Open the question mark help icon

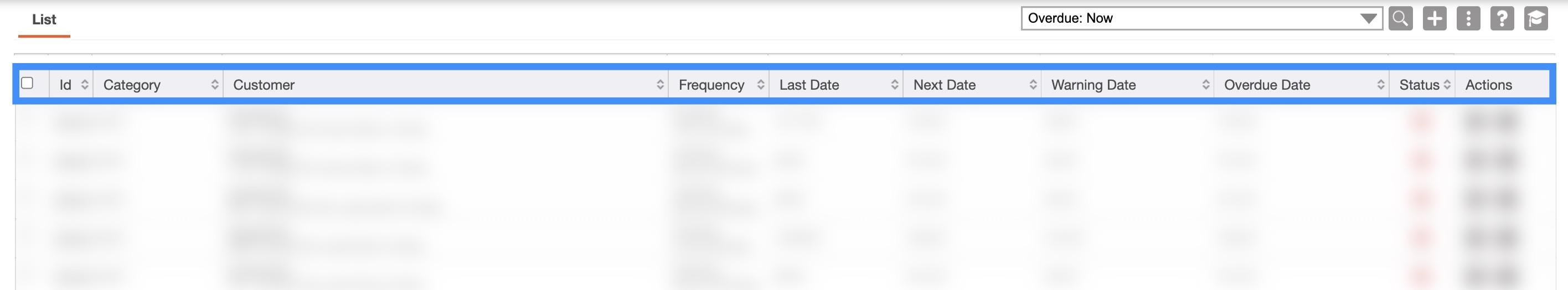[1502, 18]
